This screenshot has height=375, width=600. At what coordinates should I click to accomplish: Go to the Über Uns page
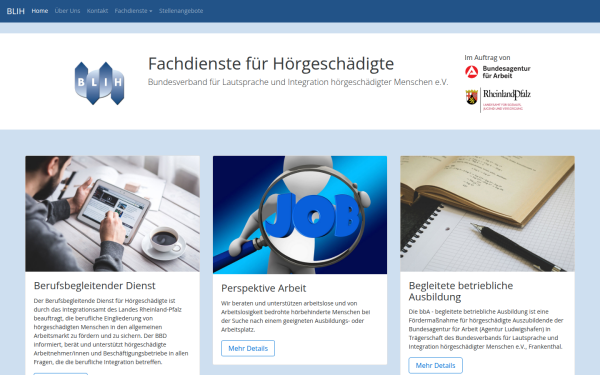[67, 11]
